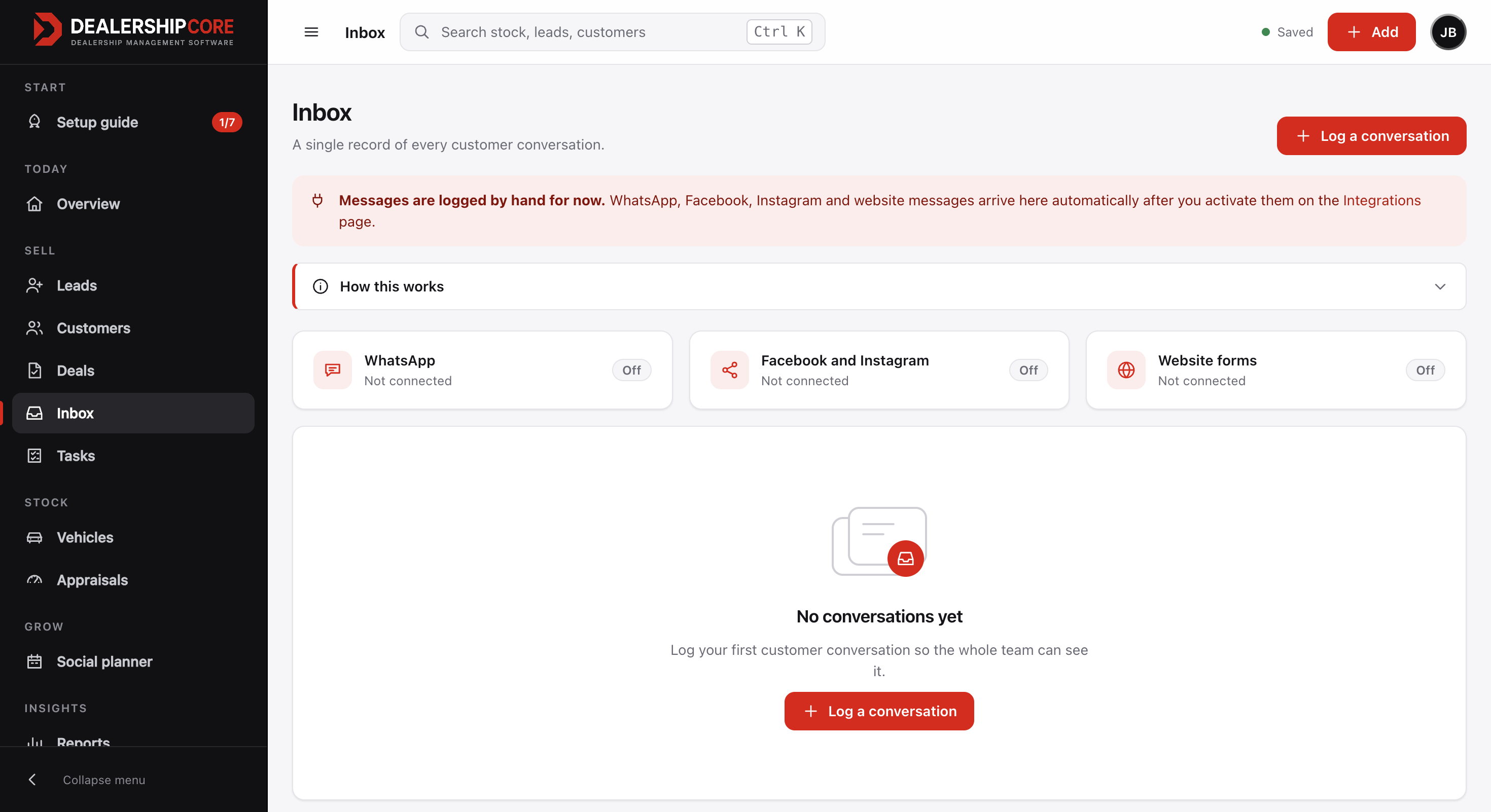Open the Social planner menu item

point(133,661)
